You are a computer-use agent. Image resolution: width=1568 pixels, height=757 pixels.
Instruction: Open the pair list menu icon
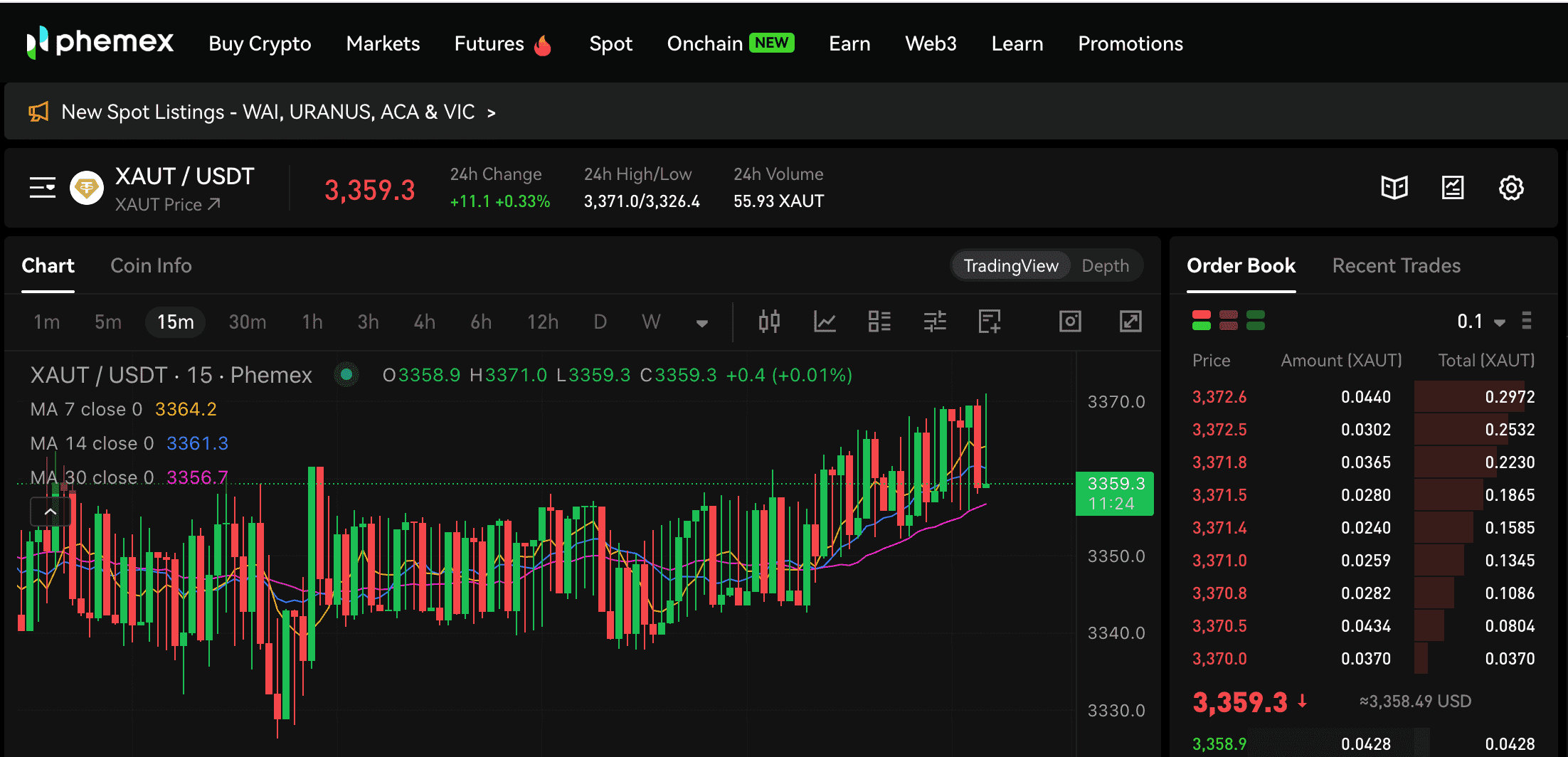[x=43, y=188]
